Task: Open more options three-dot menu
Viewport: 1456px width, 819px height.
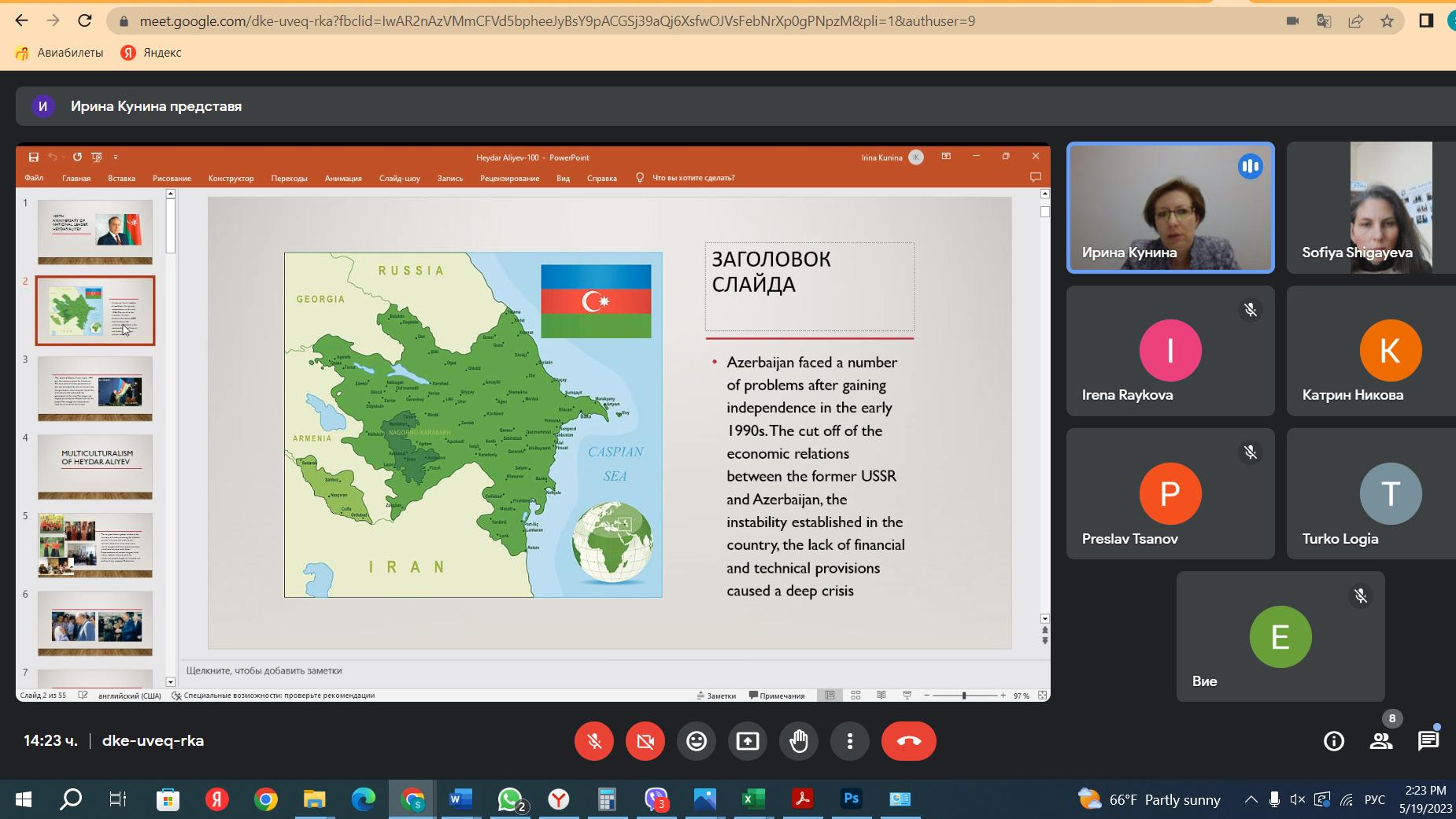Action: [x=850, y=741]
